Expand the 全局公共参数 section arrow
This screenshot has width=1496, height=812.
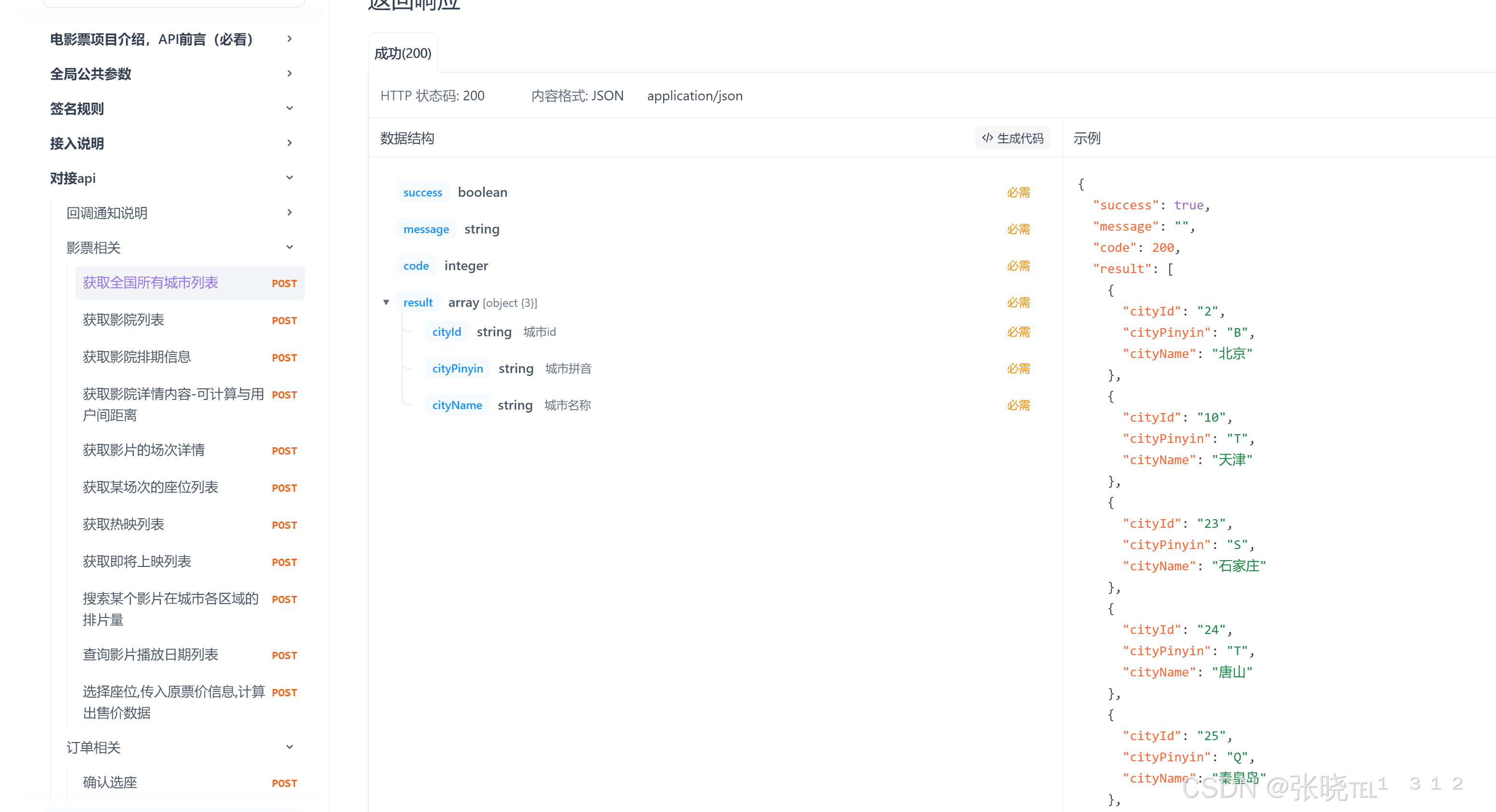(x=289, y=74)
